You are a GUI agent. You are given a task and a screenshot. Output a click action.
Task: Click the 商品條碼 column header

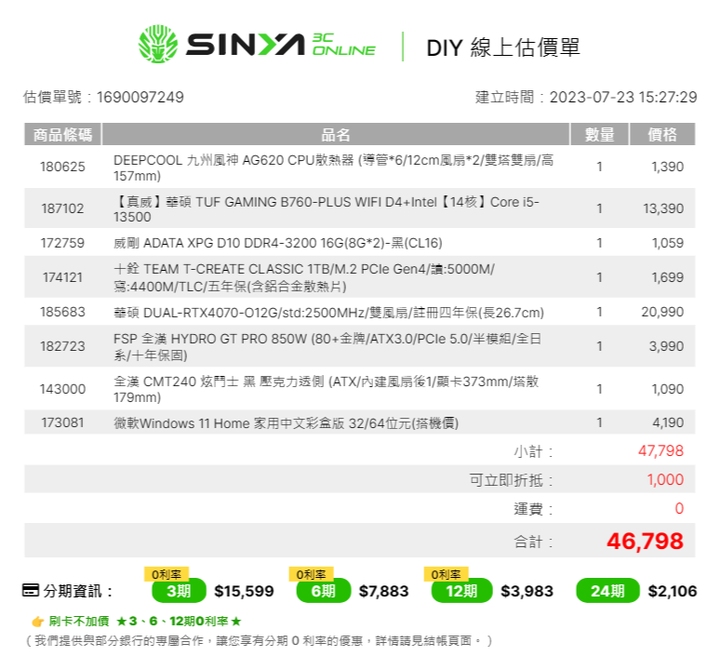point(62,134)
